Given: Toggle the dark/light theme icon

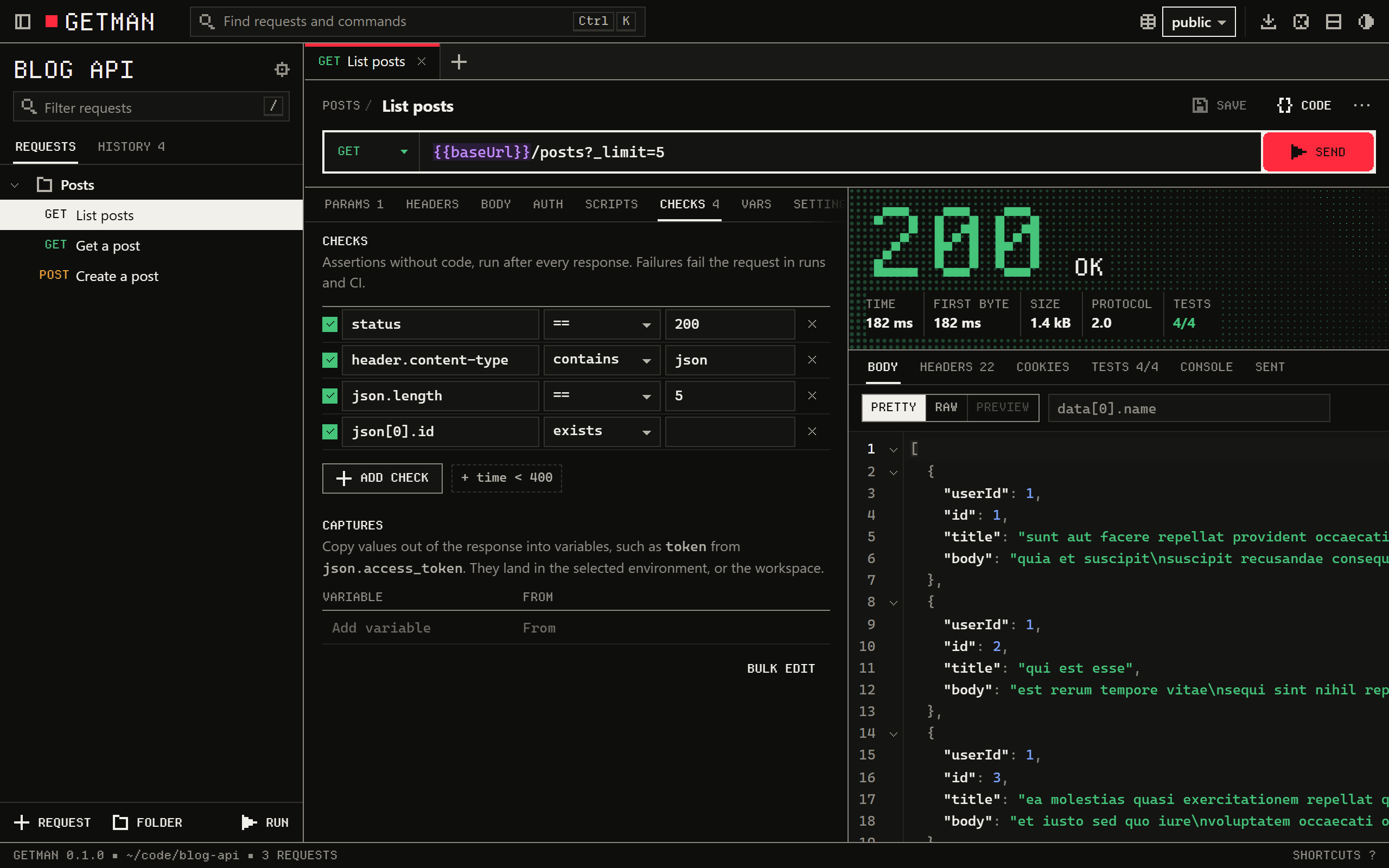Looking at the screenshot, I should pyautogui.click(x=1366, y=22).
